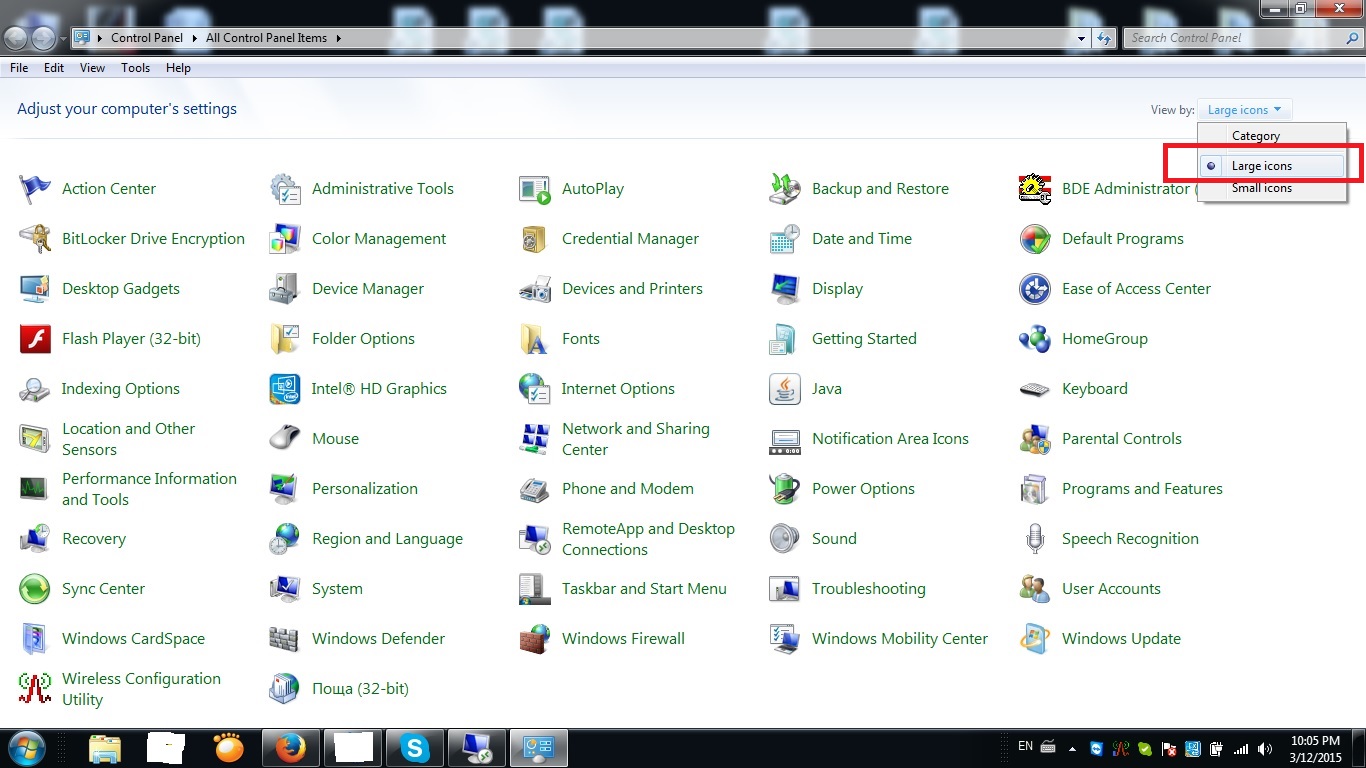The width and height of the screenshot is (1366, 768).
Task: Click the BDE Administrator icon
Action: (1035, 189)
